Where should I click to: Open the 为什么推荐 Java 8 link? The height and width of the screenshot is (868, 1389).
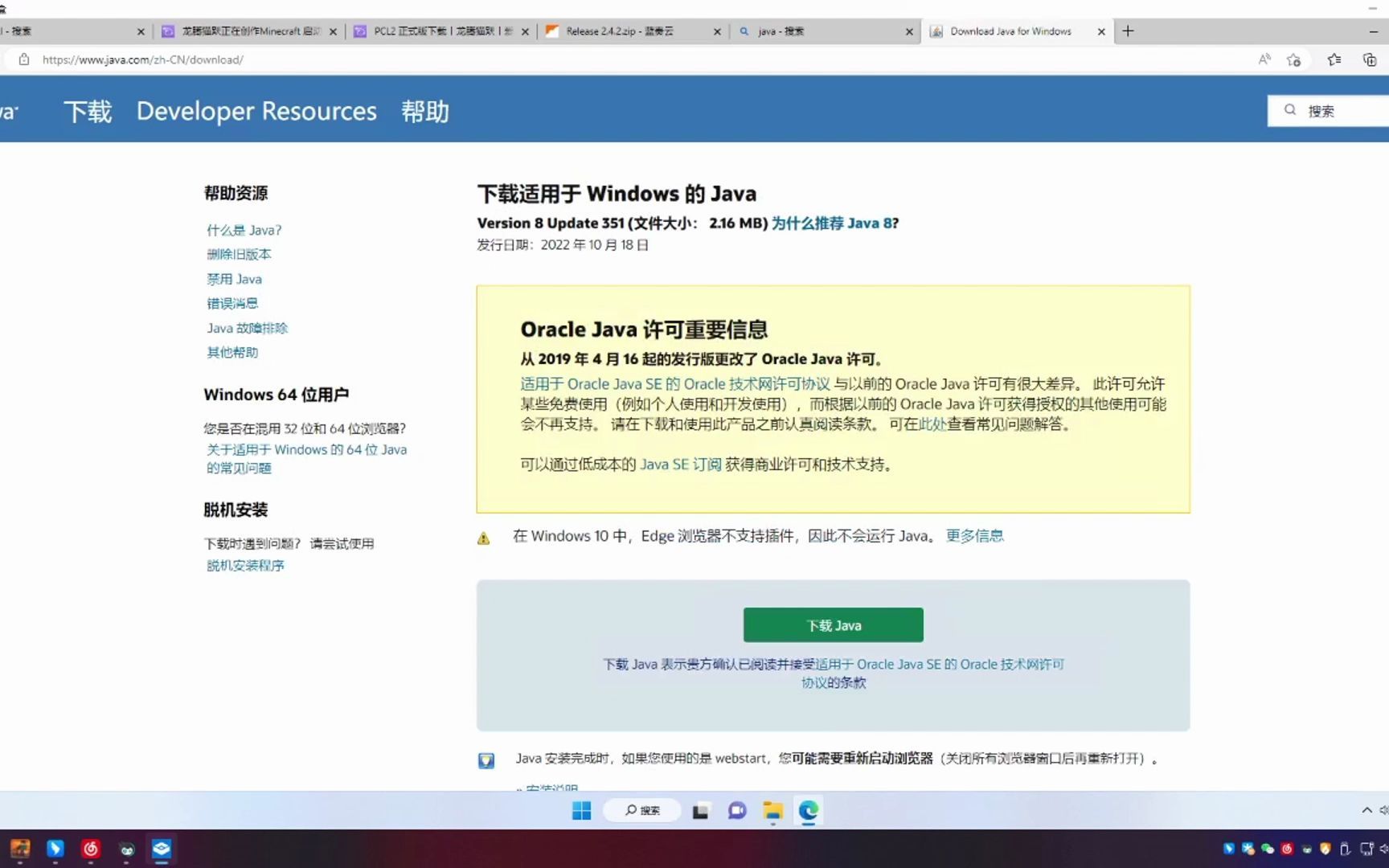832,223
